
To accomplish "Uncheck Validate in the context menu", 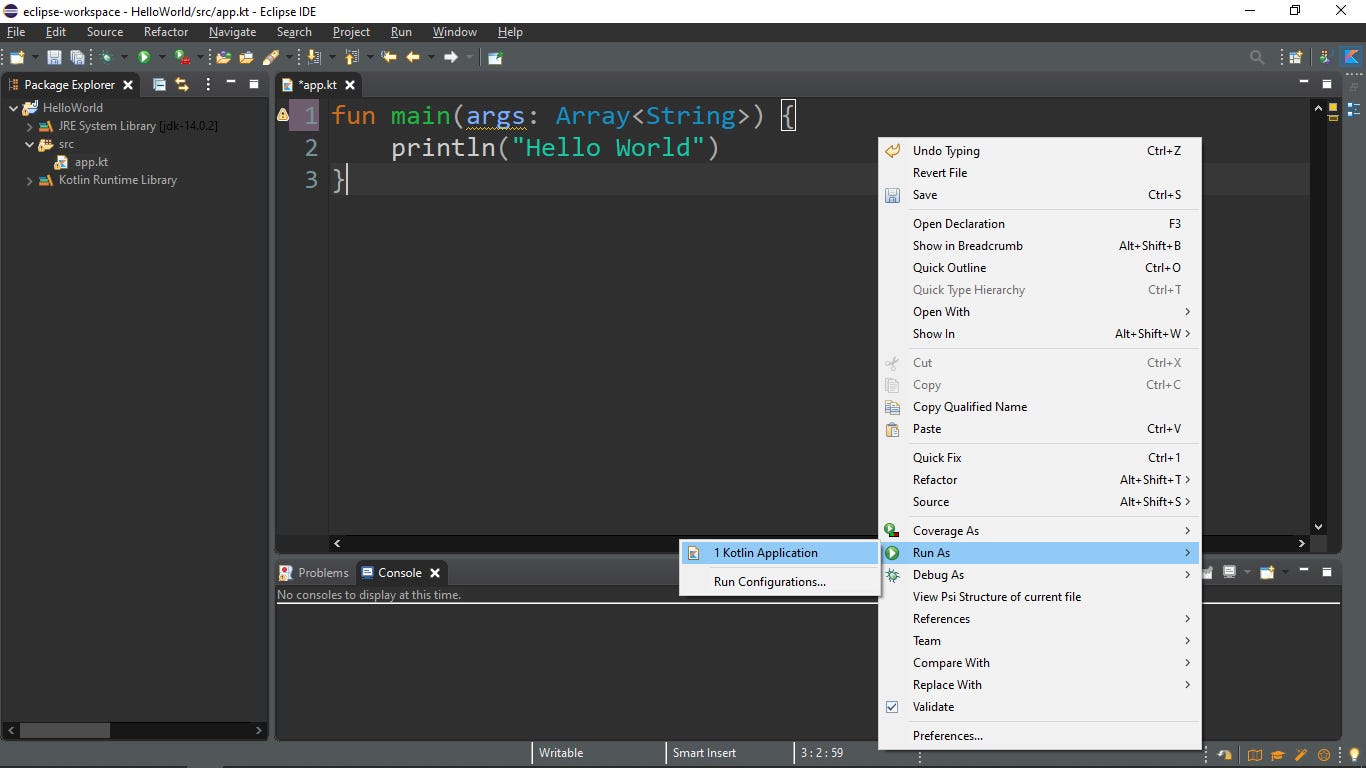I will coord(933,707).
